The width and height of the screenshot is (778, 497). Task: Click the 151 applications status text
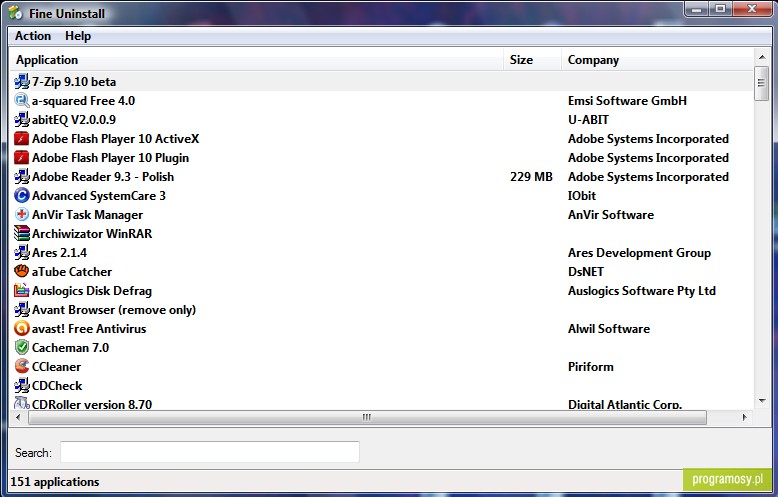[x=55, y=482]
